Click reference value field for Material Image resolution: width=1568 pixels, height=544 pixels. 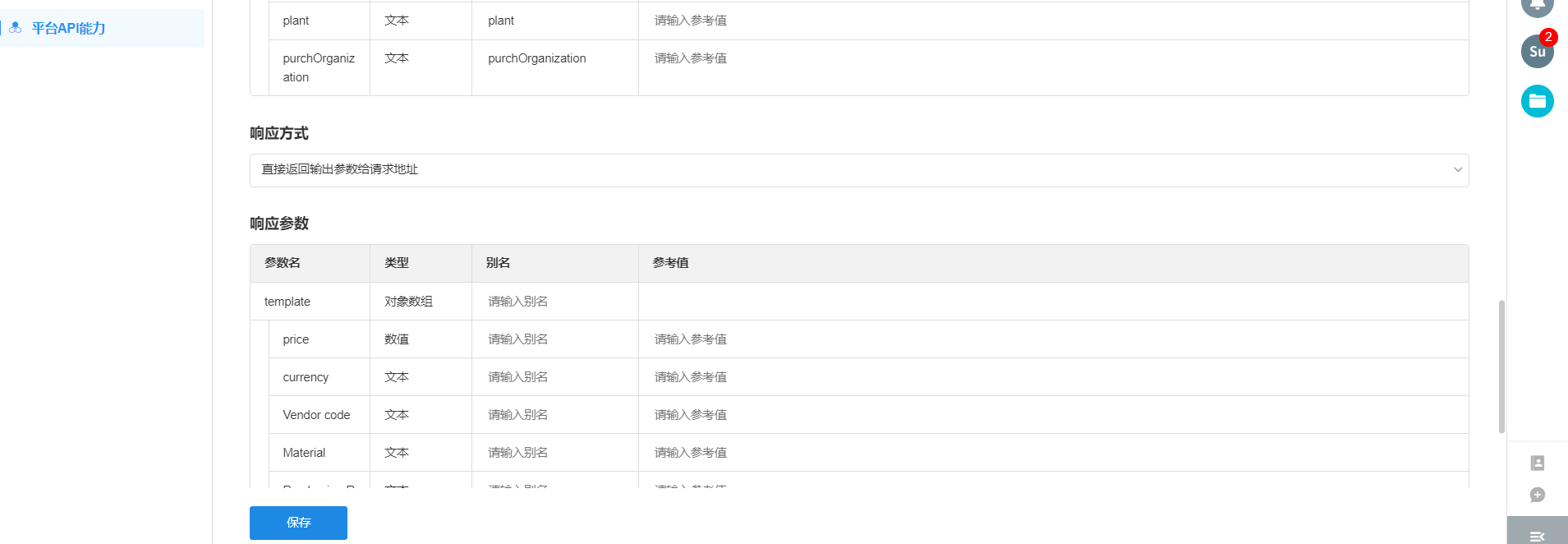[1051, 453]
